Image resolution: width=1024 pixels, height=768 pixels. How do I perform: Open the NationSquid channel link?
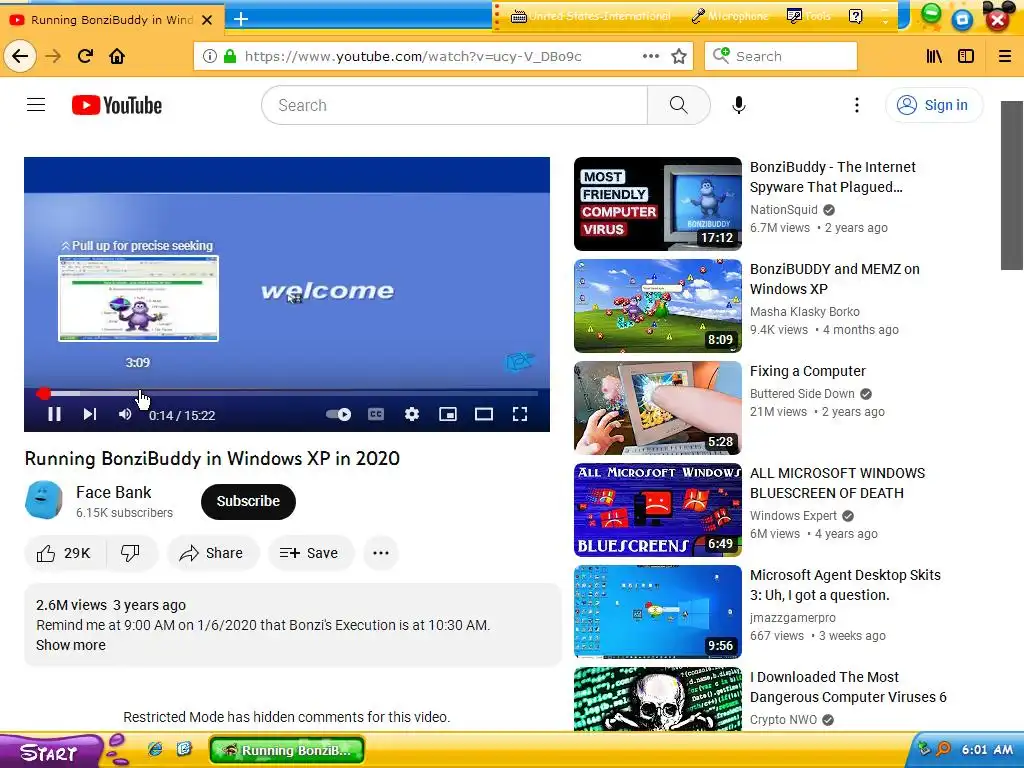(x=784, y=210)
